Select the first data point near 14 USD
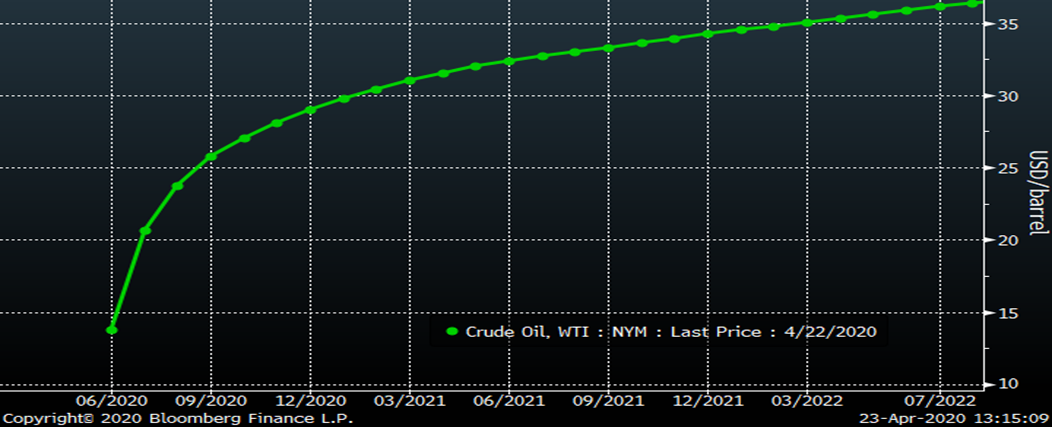The image size is (1052, 427). pos(112,329)
